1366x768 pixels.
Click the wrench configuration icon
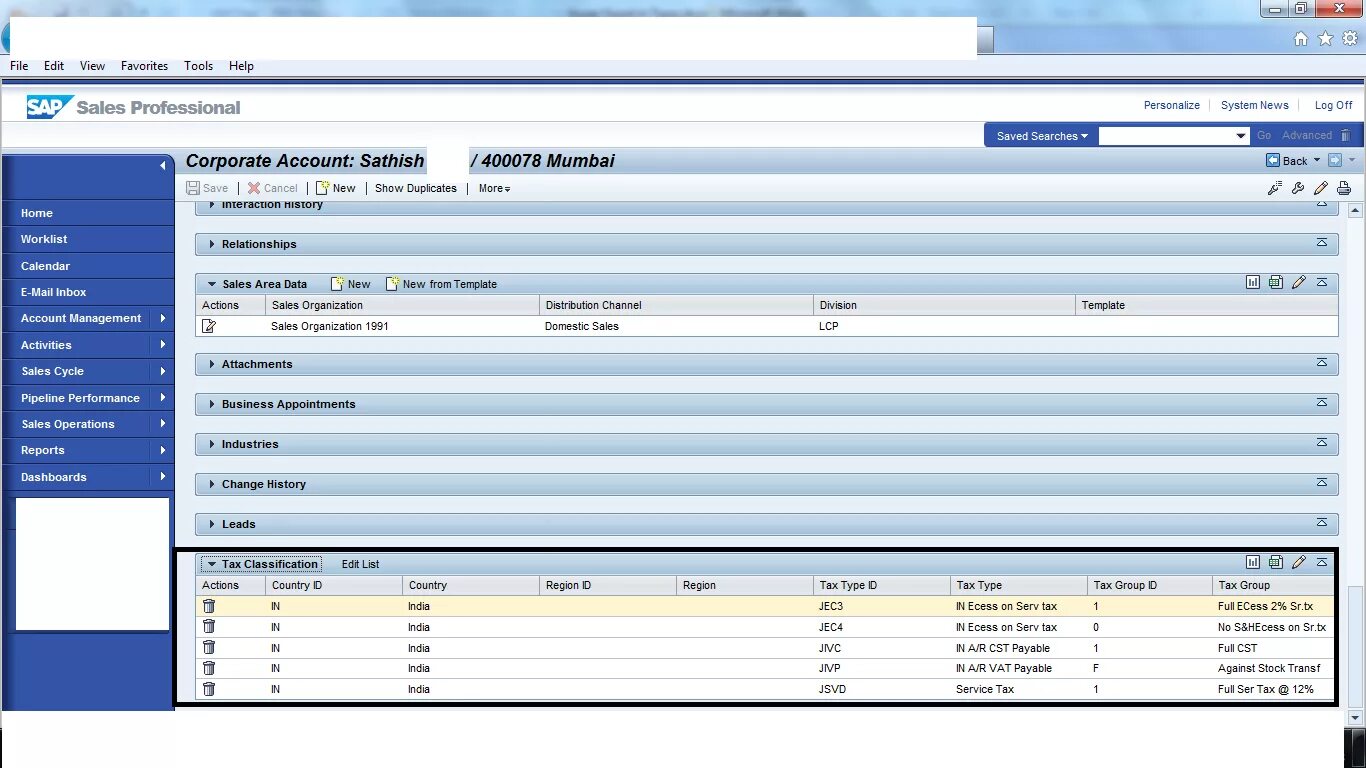(1298, 188)
